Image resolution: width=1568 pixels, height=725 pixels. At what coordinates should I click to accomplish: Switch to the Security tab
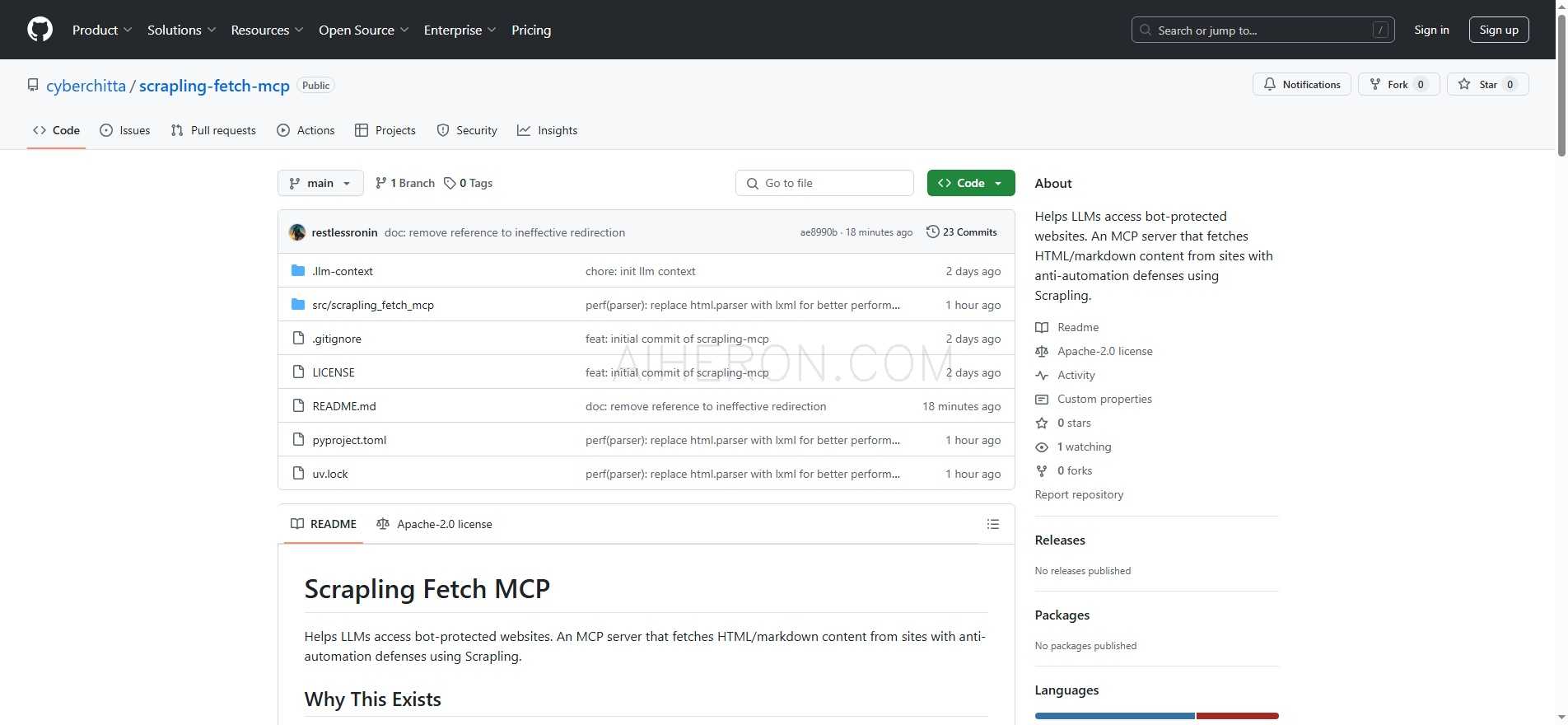click(467, 130)
